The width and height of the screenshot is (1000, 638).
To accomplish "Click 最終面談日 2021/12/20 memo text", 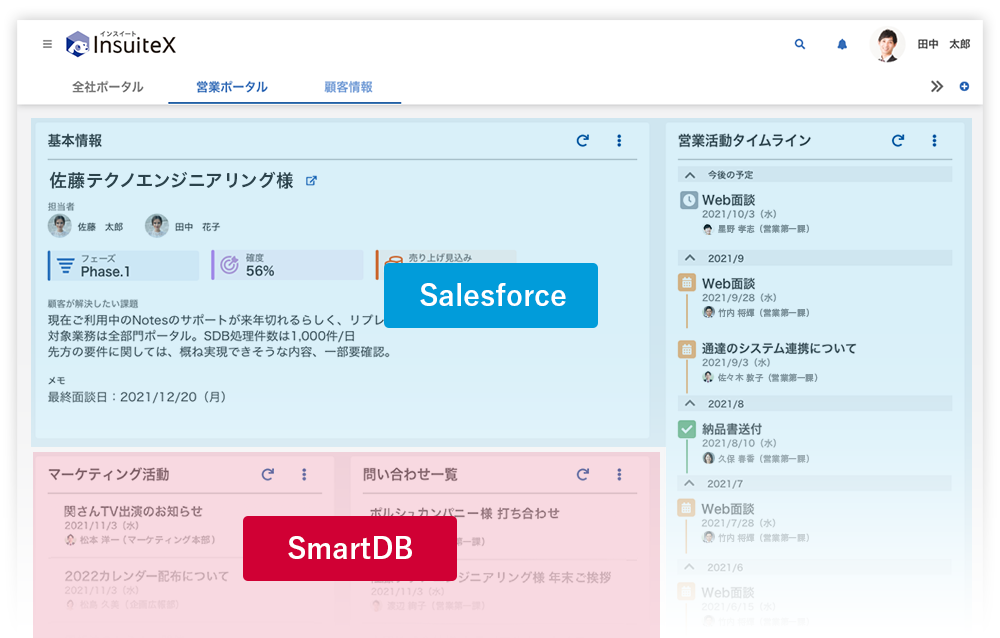I will coord(137,397).
